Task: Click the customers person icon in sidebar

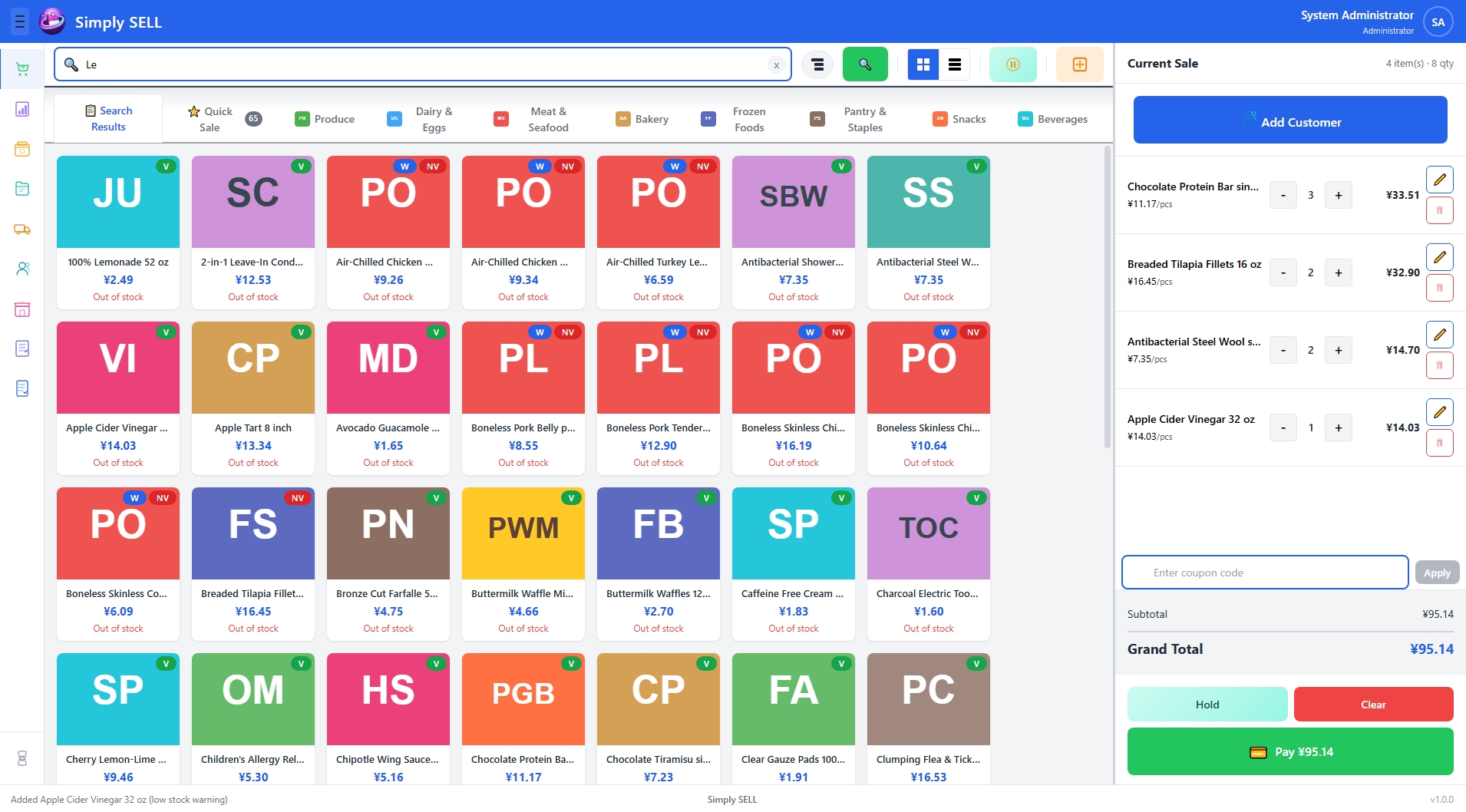Action: click(22, 268)
